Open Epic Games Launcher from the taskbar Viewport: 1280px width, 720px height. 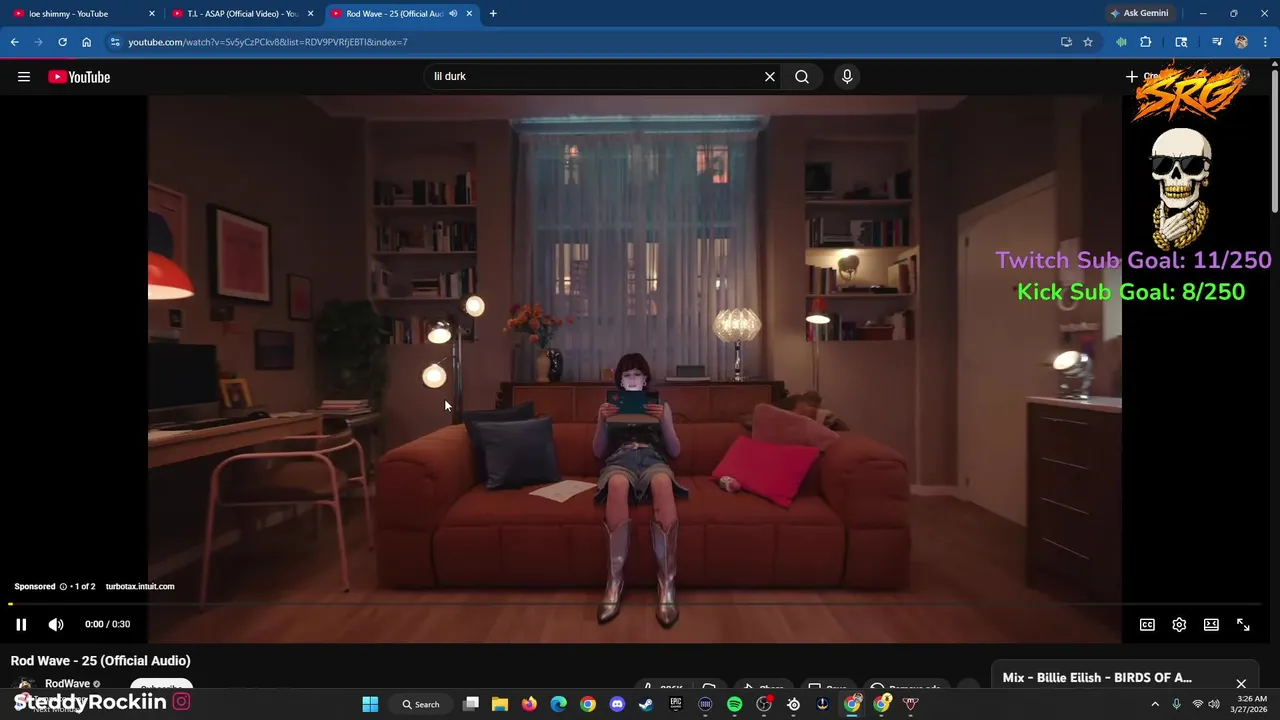click(676, 704)
